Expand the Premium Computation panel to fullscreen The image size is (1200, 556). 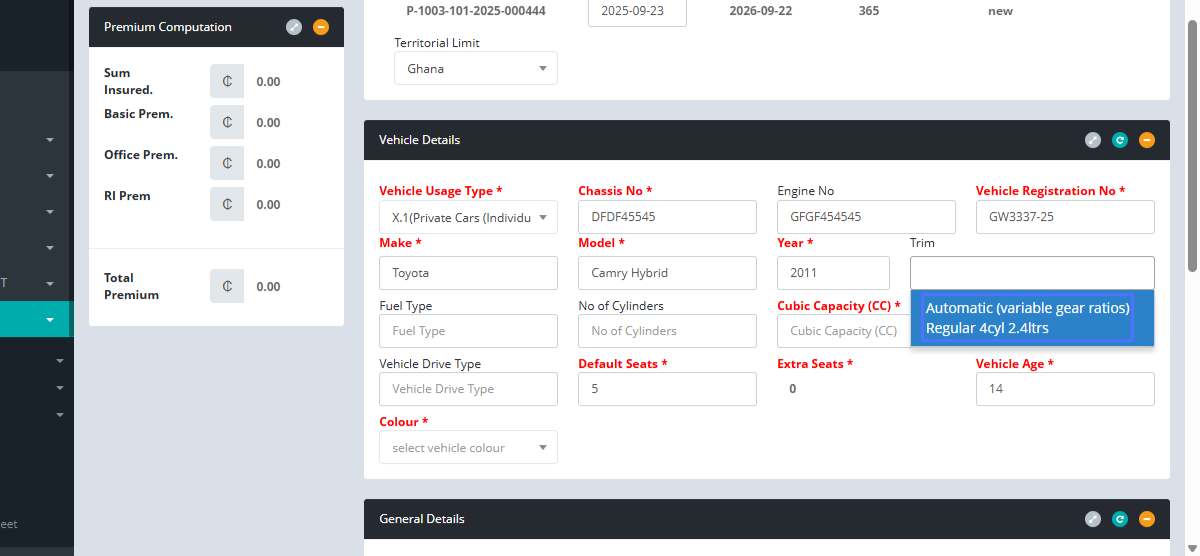(294, 27)
